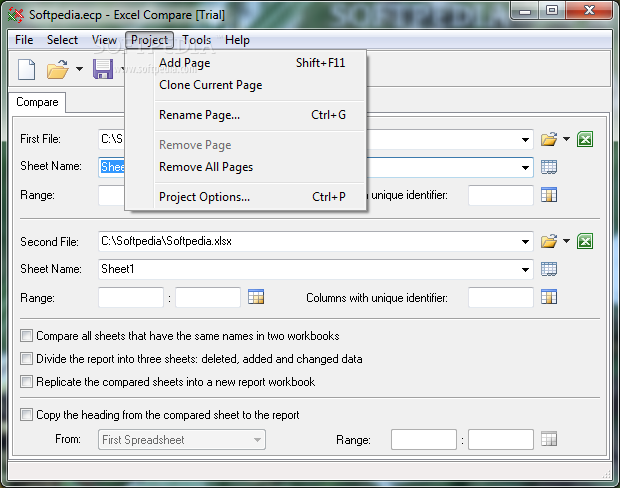Click first file unique identifier columns field
The height and width of the screenshot is (488, 620).
501,195
